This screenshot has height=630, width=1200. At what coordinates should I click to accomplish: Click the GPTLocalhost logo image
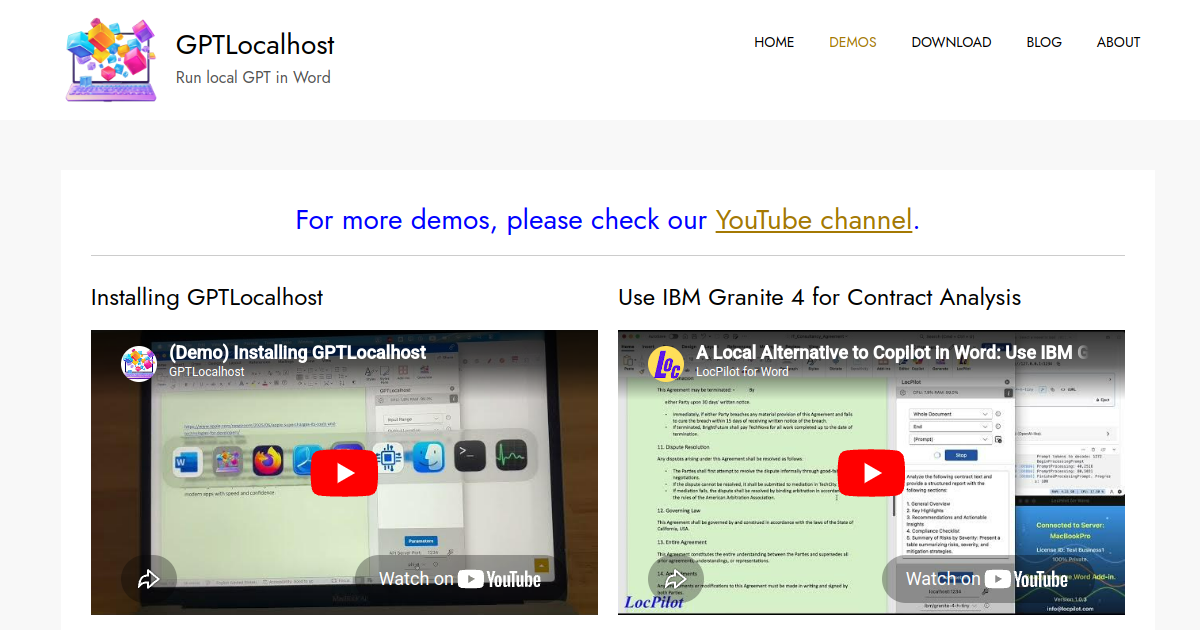tap(111, 60)
